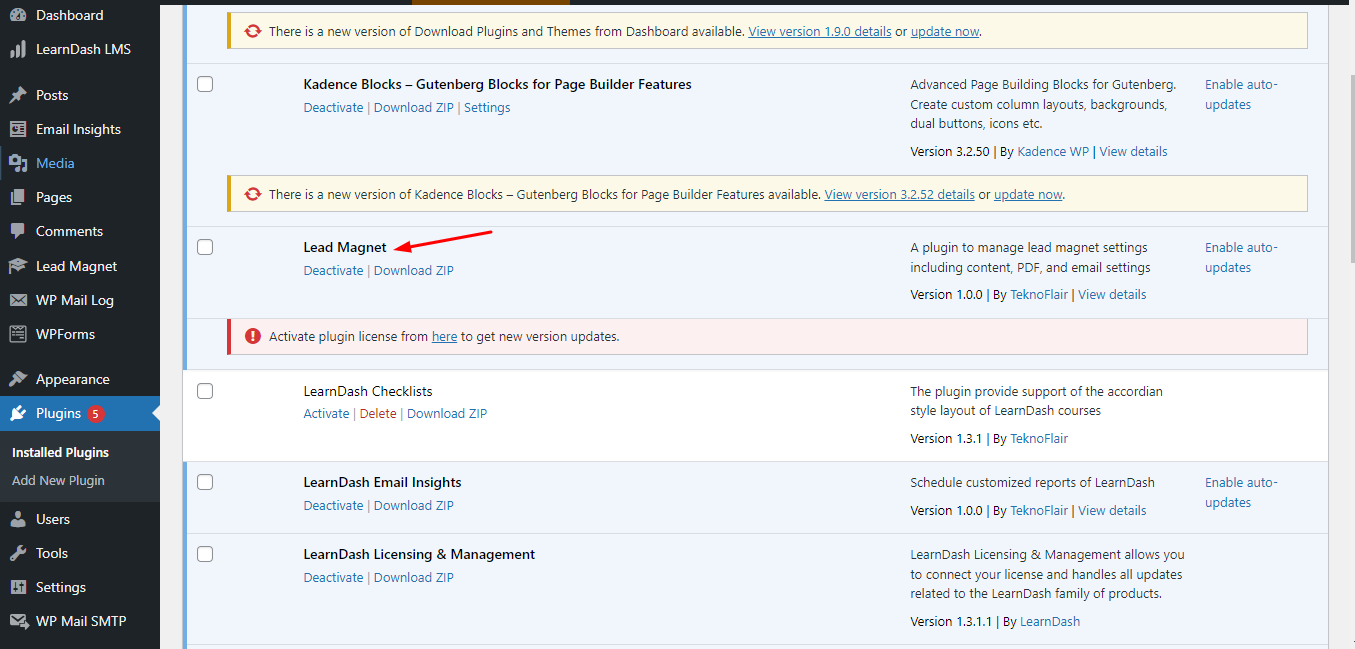This screenshot has width=1355, height=649.
Task: Open TeknoFlair author link for Lead Magnet
Action: click(1039, 294)
